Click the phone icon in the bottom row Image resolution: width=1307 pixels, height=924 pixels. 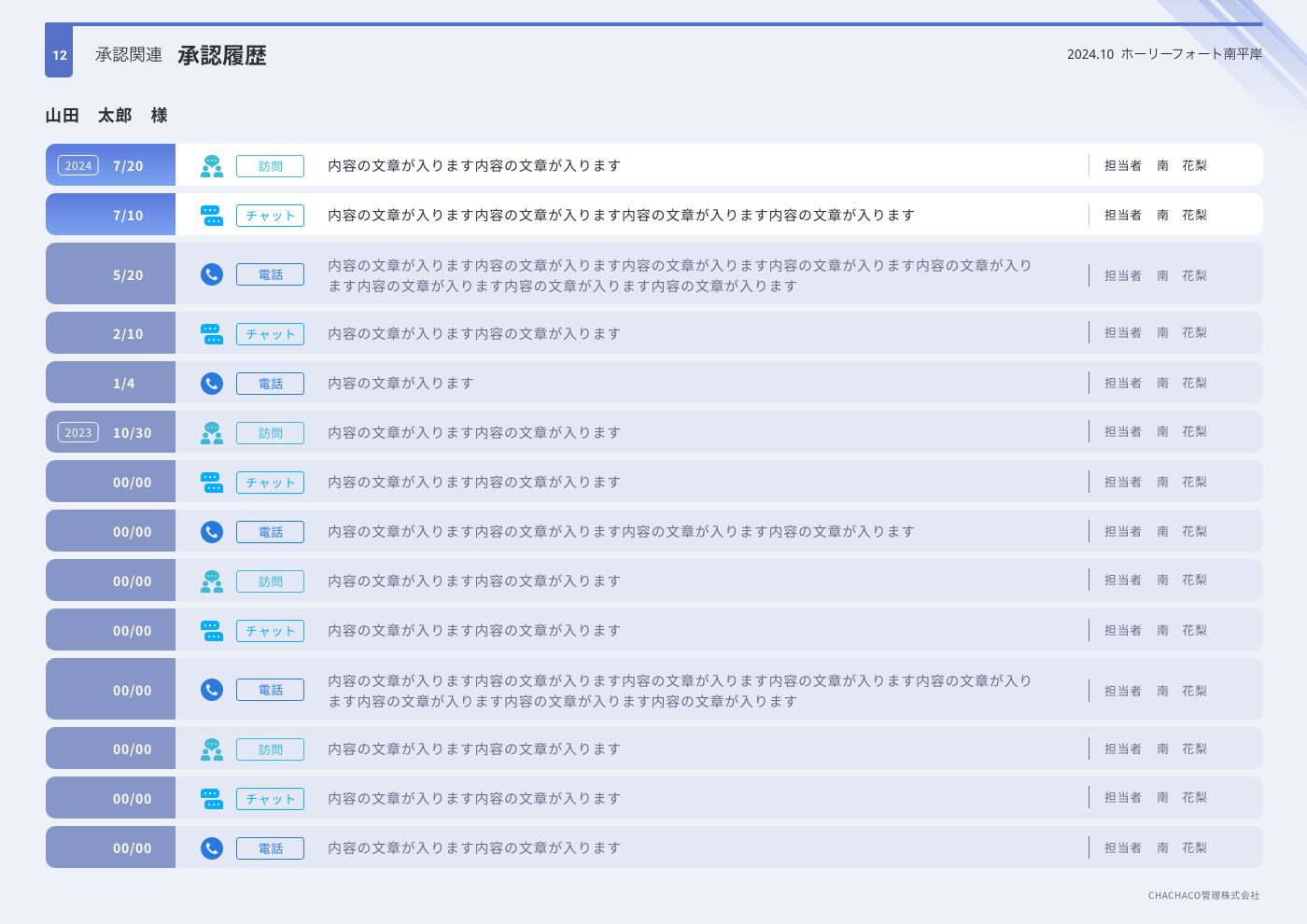(x=212, y=848)
